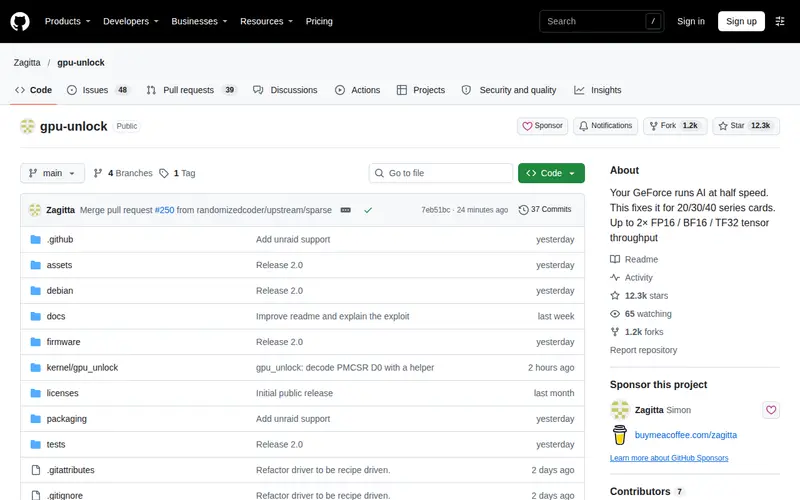Click the slash shortcut key in the search box
The height and width of the screenshot is (500, 800).
[653, 21]
